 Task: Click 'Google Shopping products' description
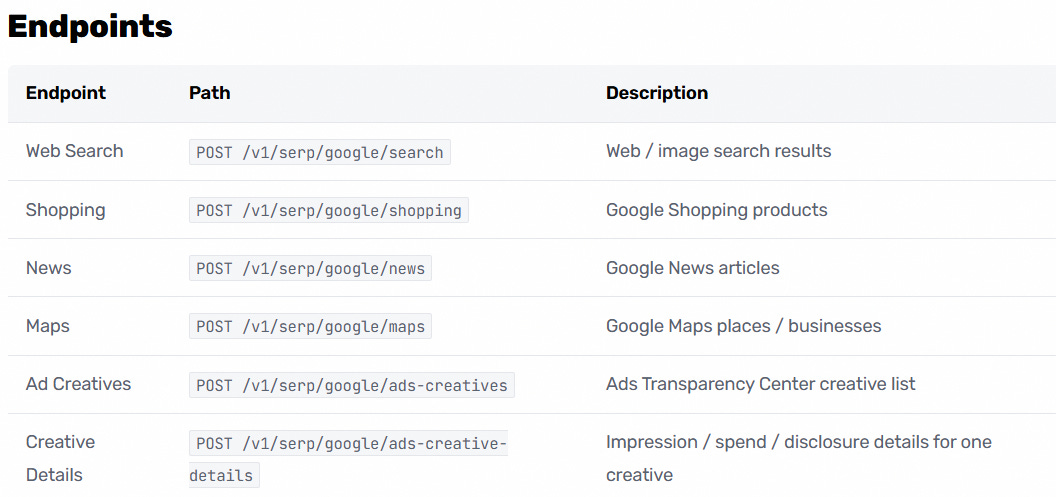coord(717,210)
